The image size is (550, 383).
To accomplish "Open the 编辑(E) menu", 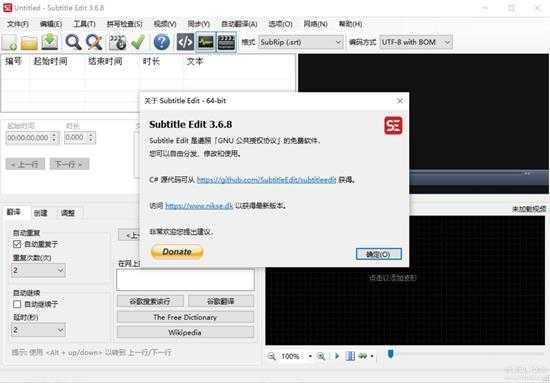I will click(x=51, y=24).
